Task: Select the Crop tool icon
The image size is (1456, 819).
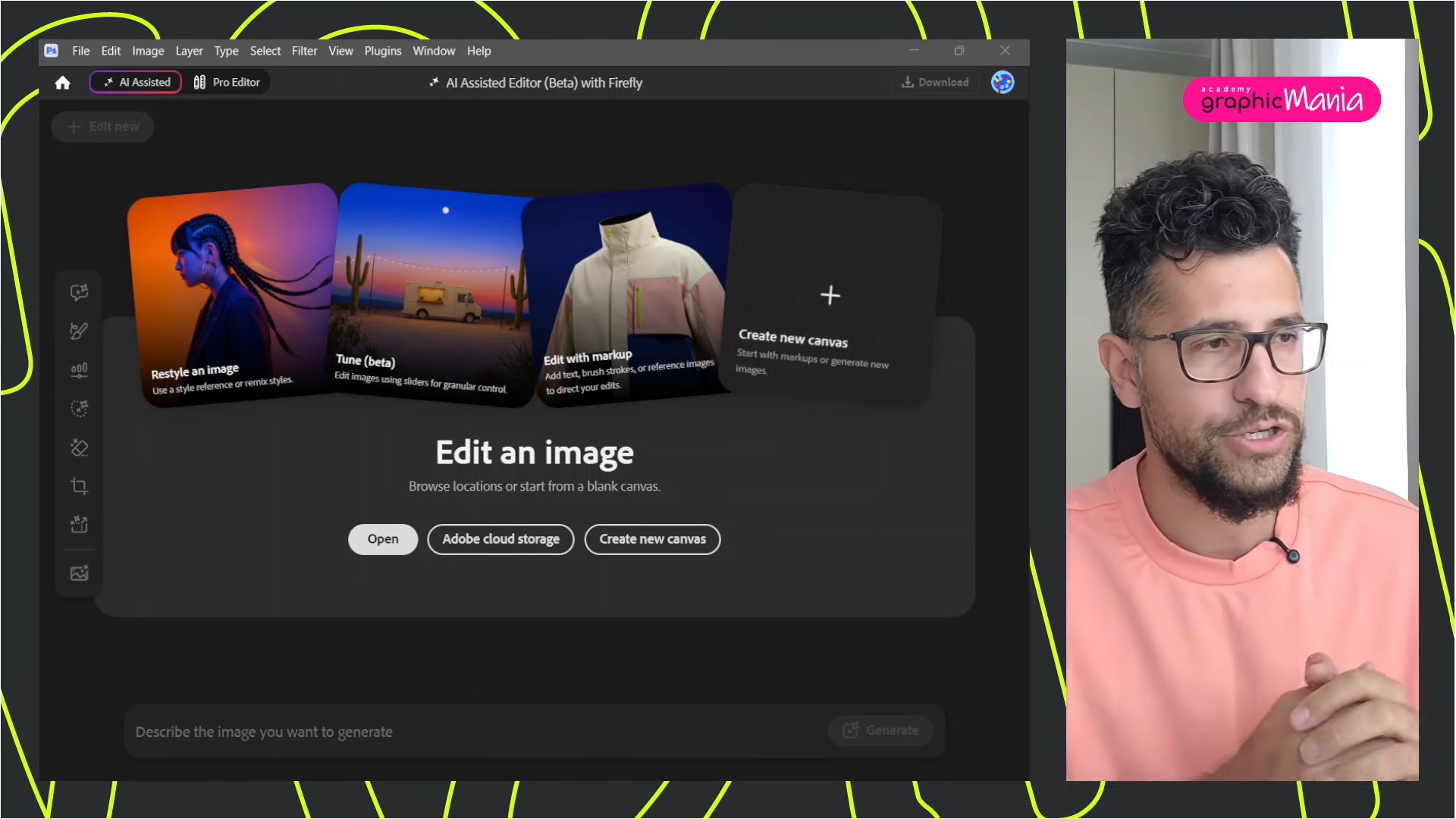Action: [79, 486]
